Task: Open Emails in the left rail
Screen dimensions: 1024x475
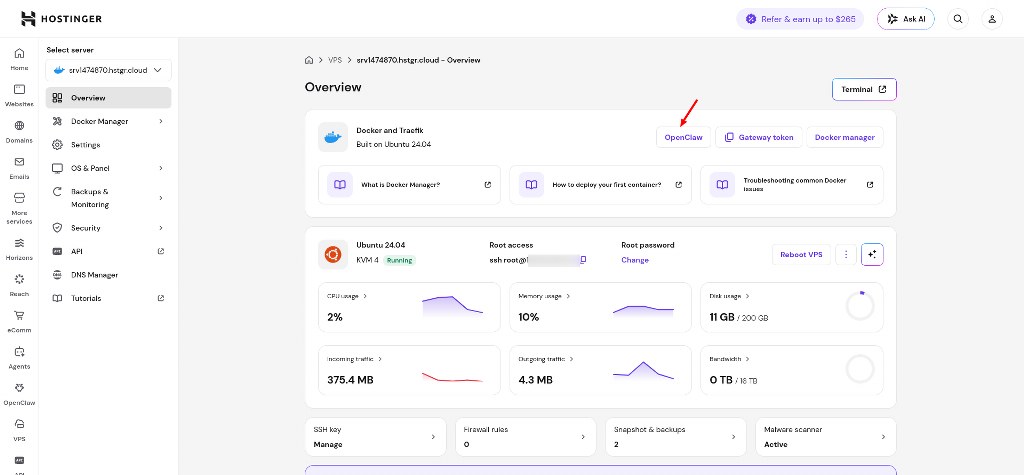Action: point(20,168)
